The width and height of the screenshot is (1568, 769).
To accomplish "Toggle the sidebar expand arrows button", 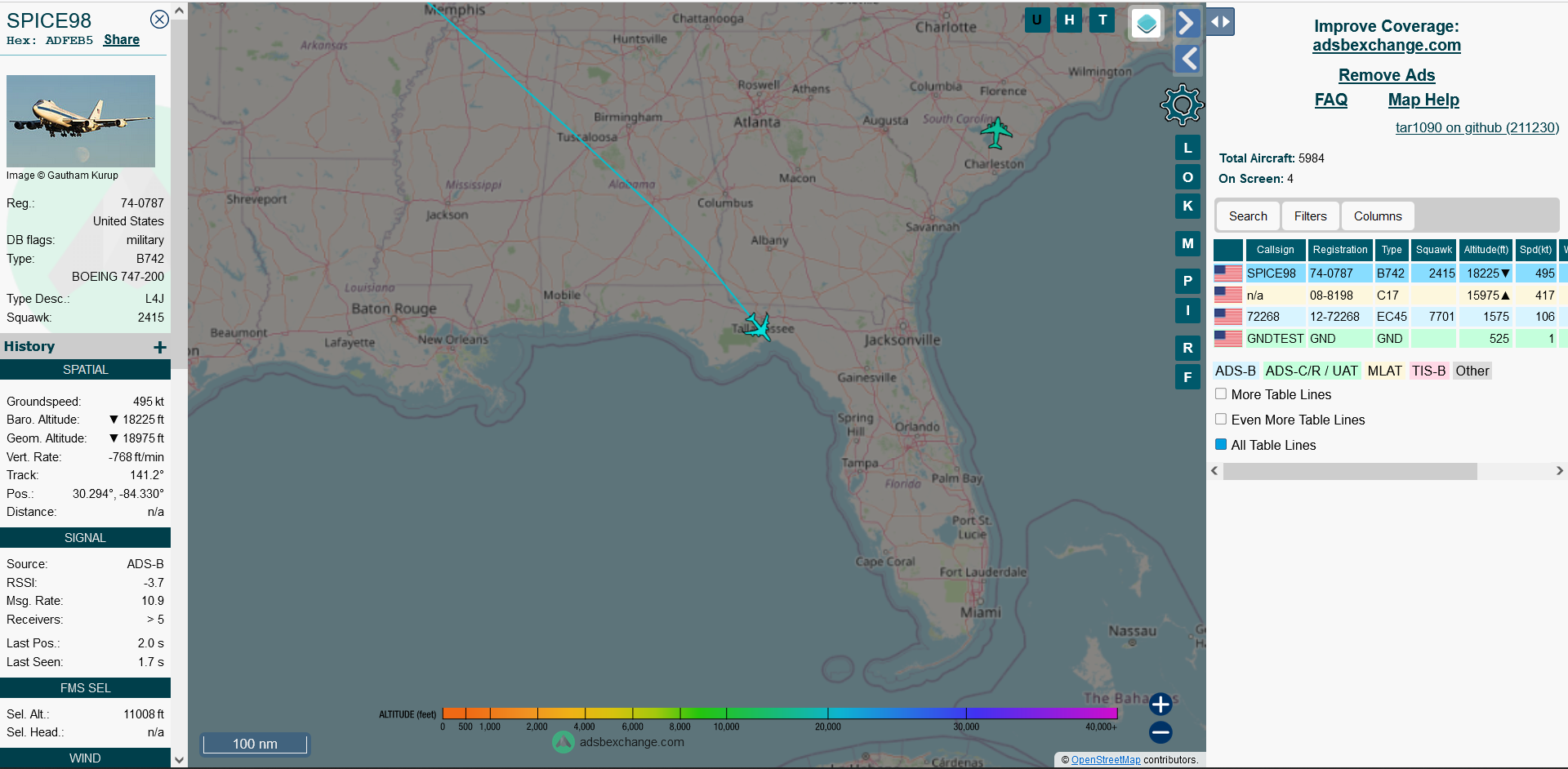I will (1220, 22).
